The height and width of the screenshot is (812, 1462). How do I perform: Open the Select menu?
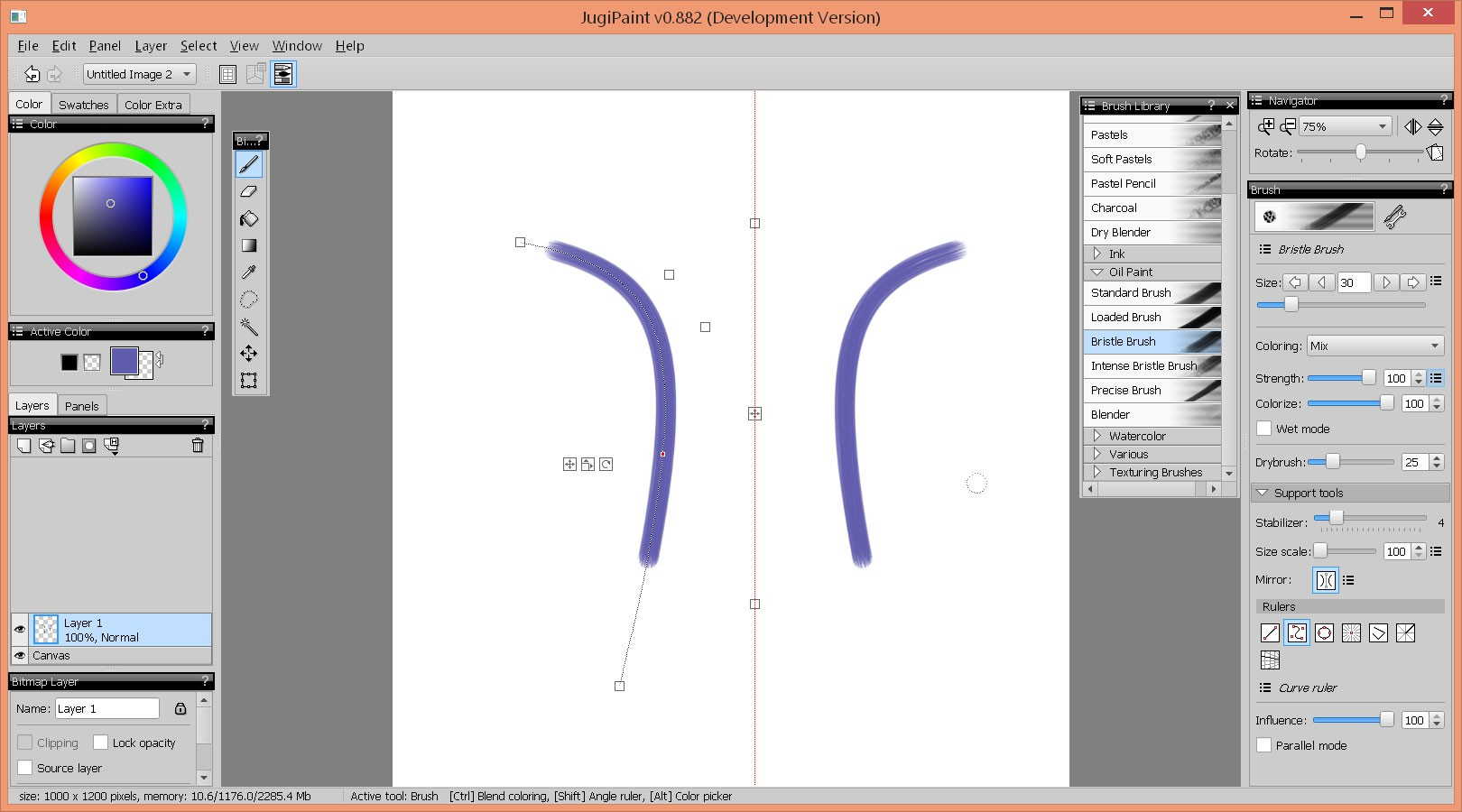[x=198, y=46]
